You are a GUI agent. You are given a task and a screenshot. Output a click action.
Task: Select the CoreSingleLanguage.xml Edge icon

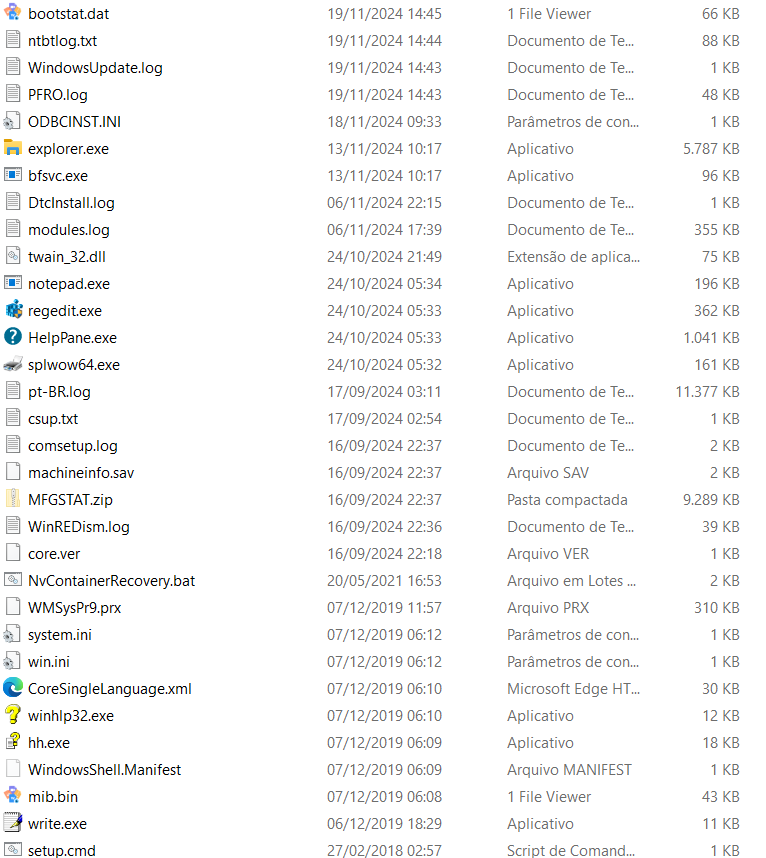[x=13, y=688]
